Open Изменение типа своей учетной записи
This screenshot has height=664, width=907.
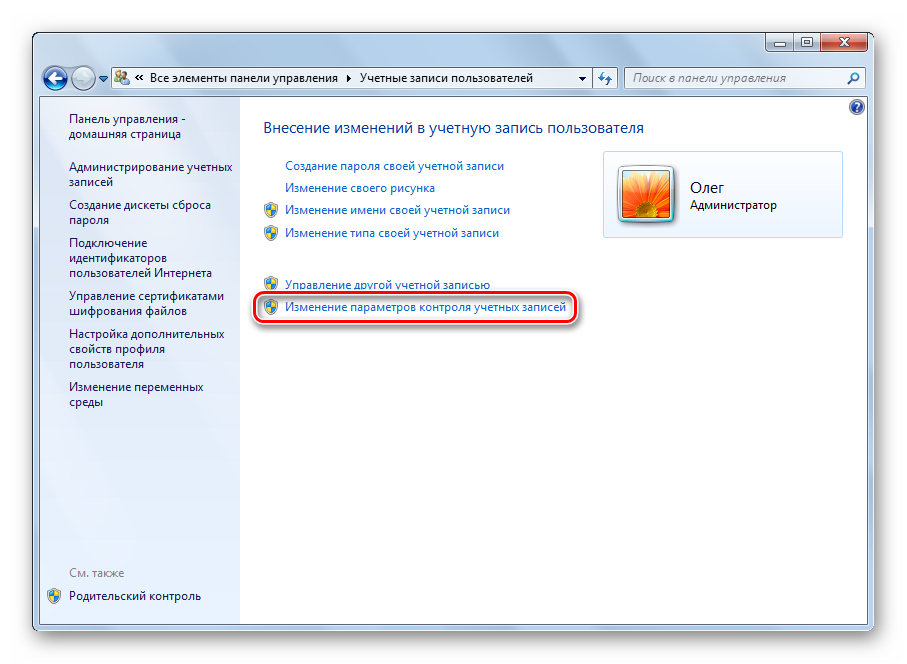pyautogui.click(x=392, y=233)
